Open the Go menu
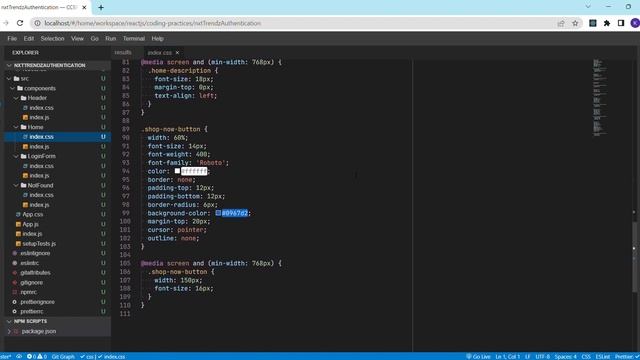The height and width of the screenshot is (360, 640). (95, 39)
